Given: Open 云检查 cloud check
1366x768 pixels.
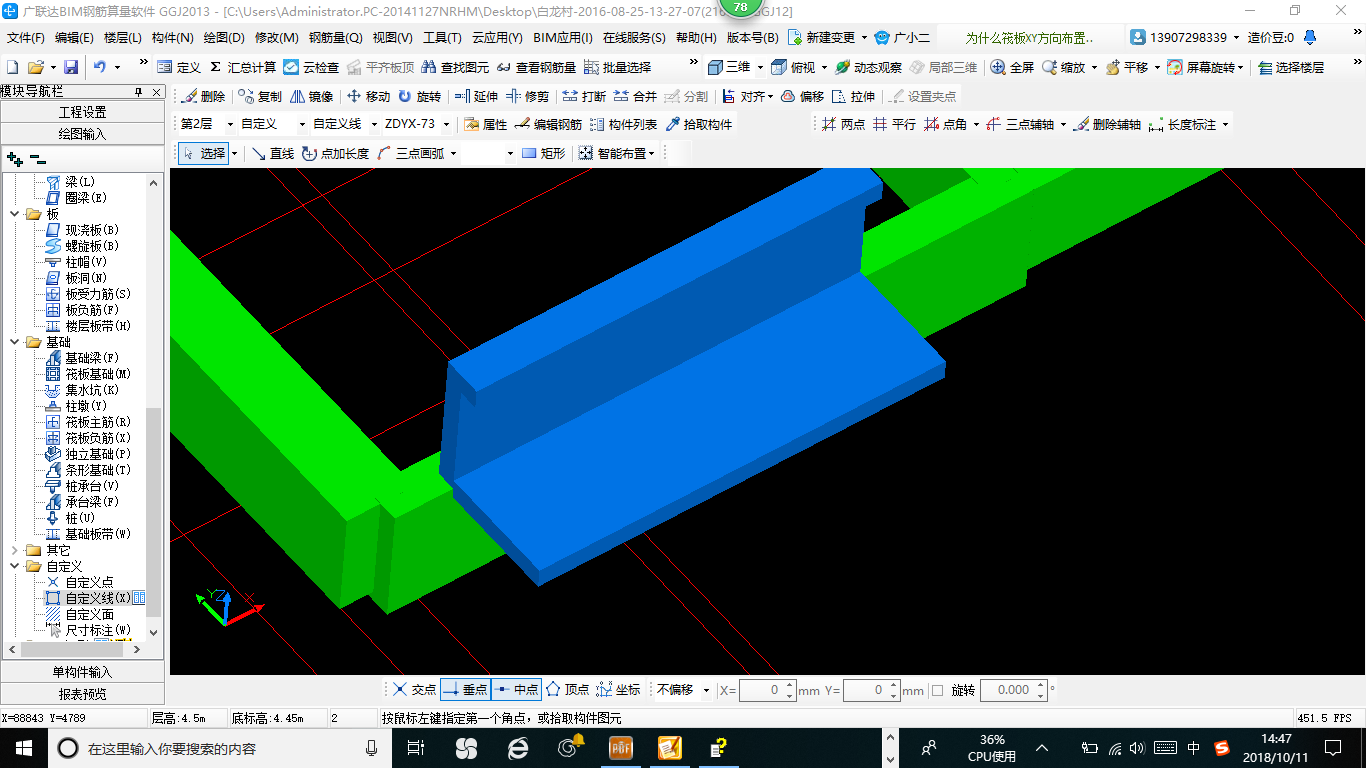Looking at the screenshot, I should click(311, 67).
